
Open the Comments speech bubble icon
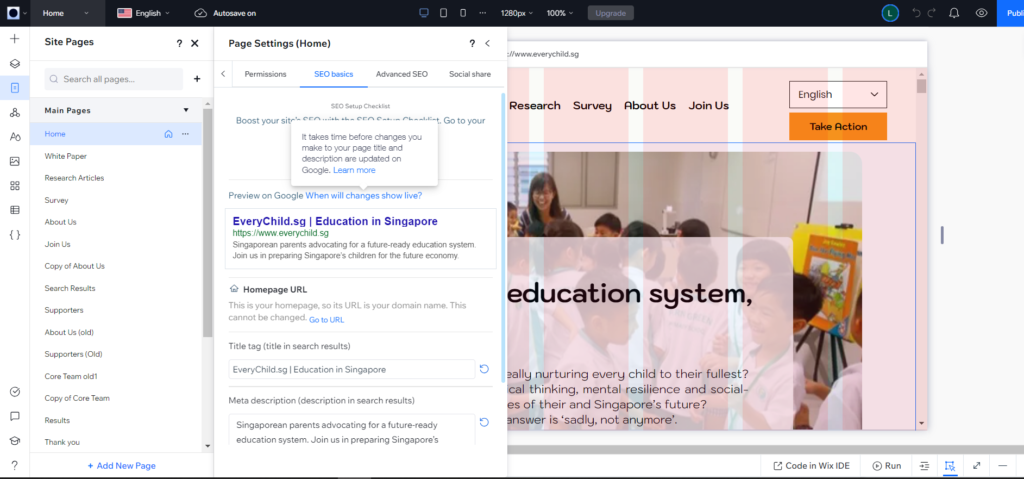pyautogui.click(x=14, y=416)
